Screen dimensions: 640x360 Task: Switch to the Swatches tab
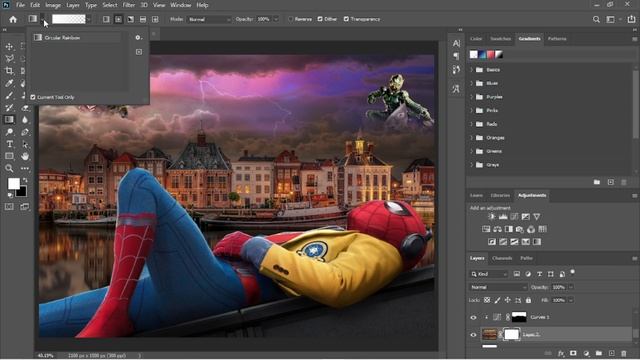(500, 39)
